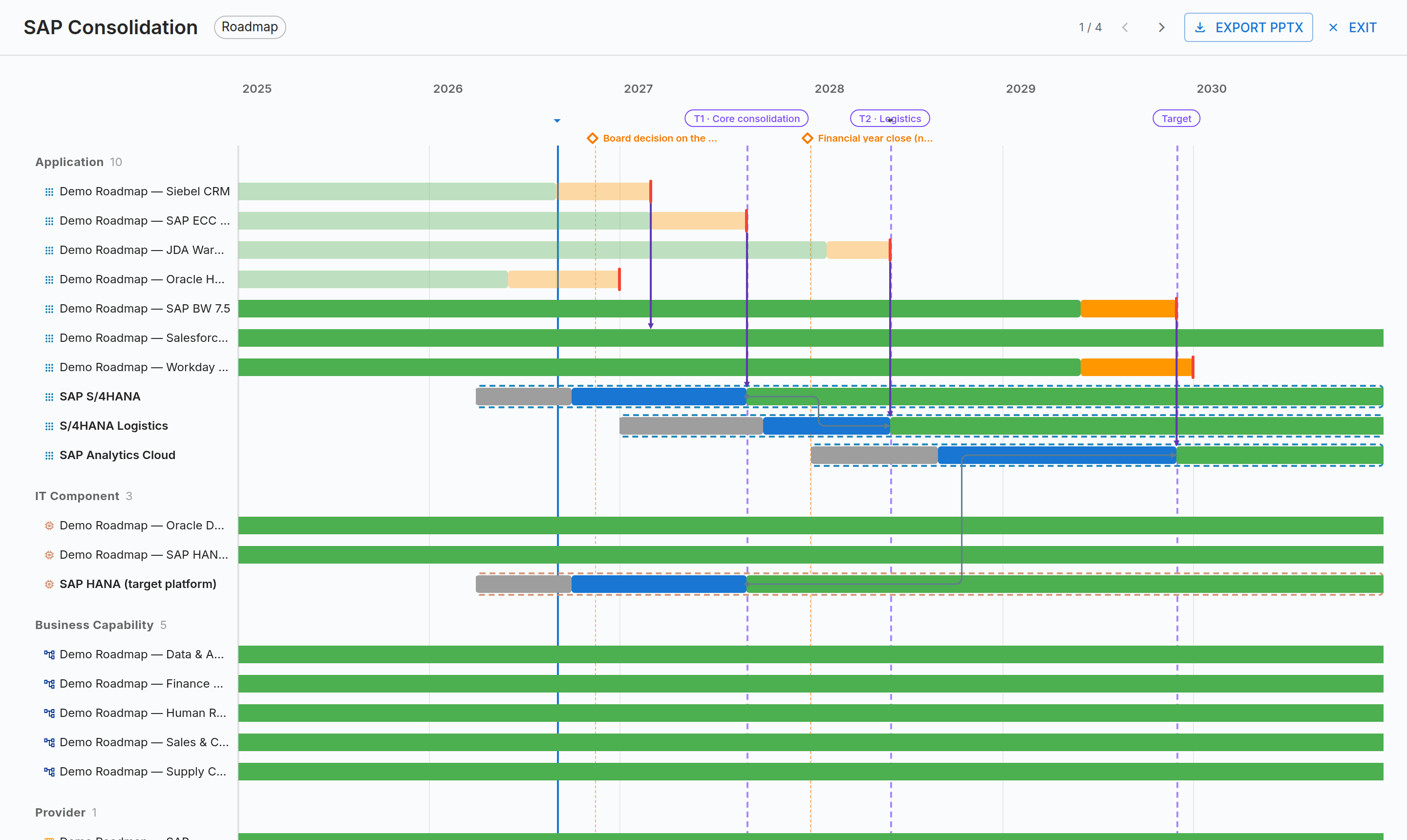The image size is (1407, 840).
Task: Click the Siebel CRM application grid icon
Action: 49,192
